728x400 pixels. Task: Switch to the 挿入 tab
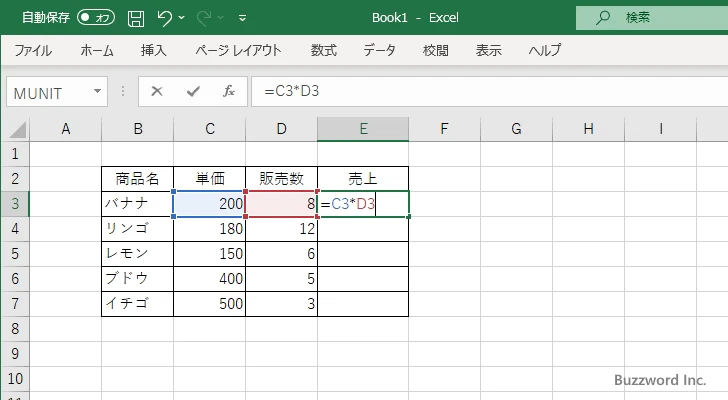(x=154, y=50)
